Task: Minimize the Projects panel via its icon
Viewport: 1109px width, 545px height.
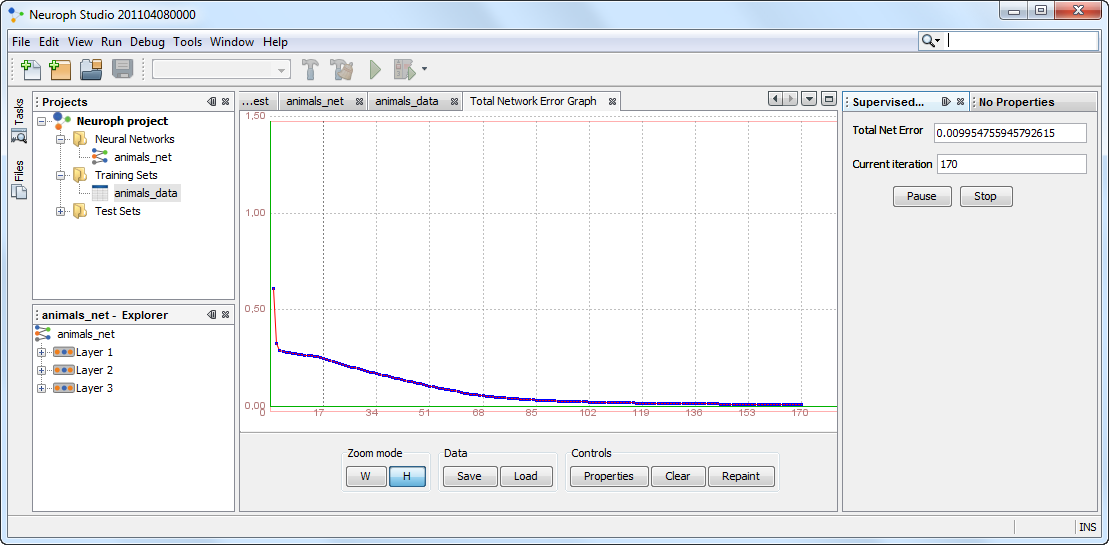Action: 211,102
